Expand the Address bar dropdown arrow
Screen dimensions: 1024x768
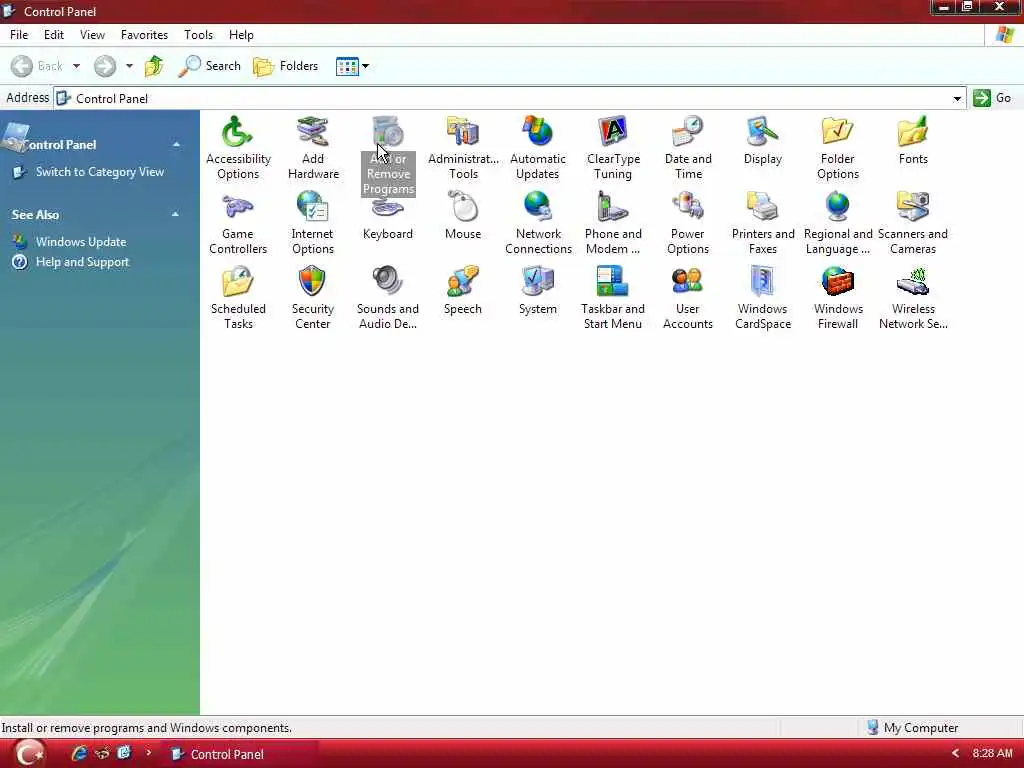click(957, 99)
